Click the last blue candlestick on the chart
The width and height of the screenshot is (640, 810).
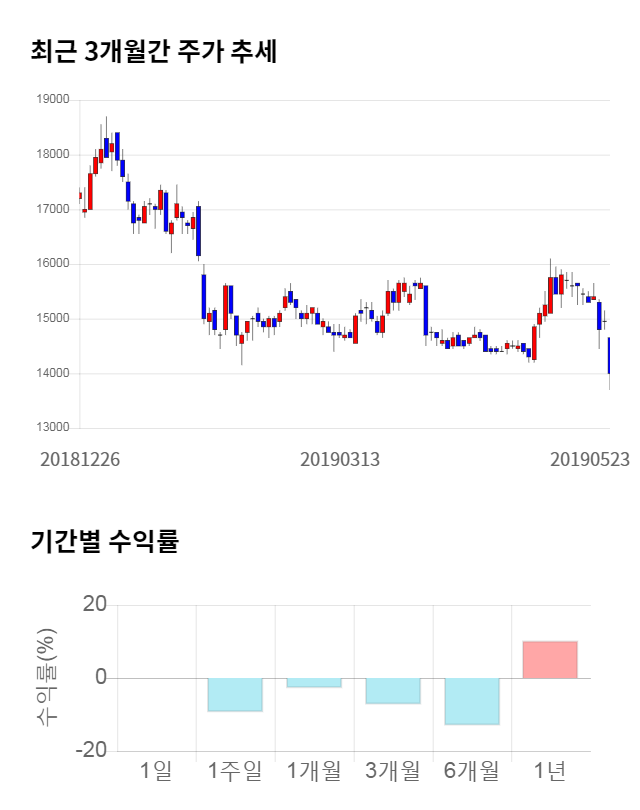[609, 356]
